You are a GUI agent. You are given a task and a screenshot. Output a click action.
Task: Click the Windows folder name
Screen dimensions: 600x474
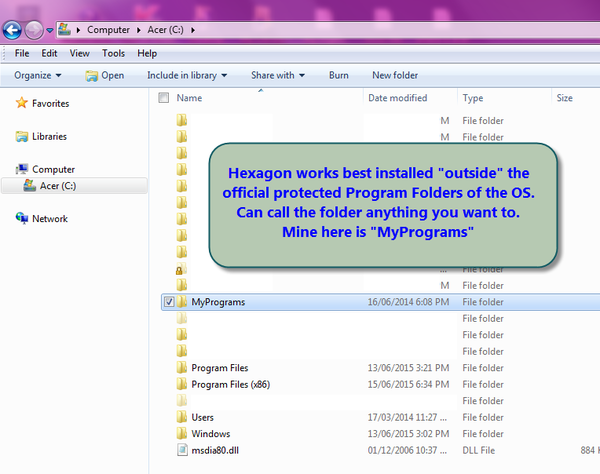click(211, 433)
